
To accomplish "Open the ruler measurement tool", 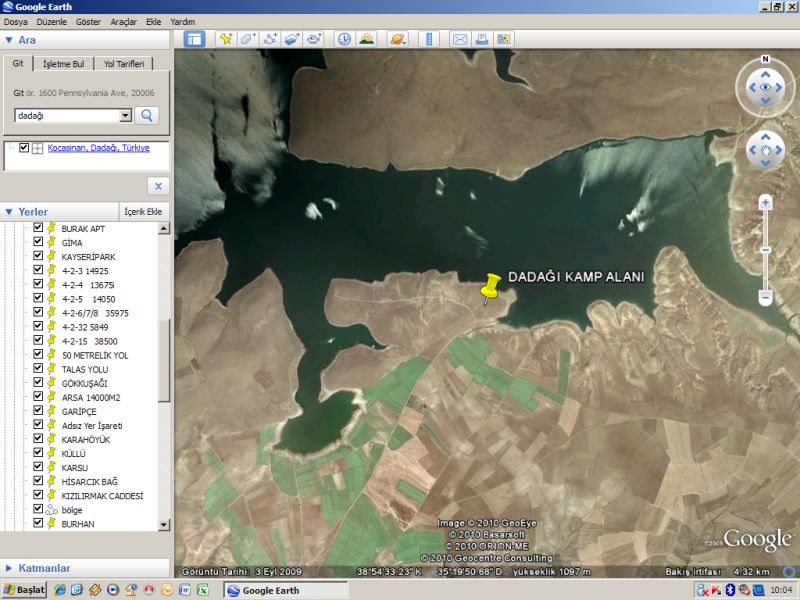I will (429, 39).
